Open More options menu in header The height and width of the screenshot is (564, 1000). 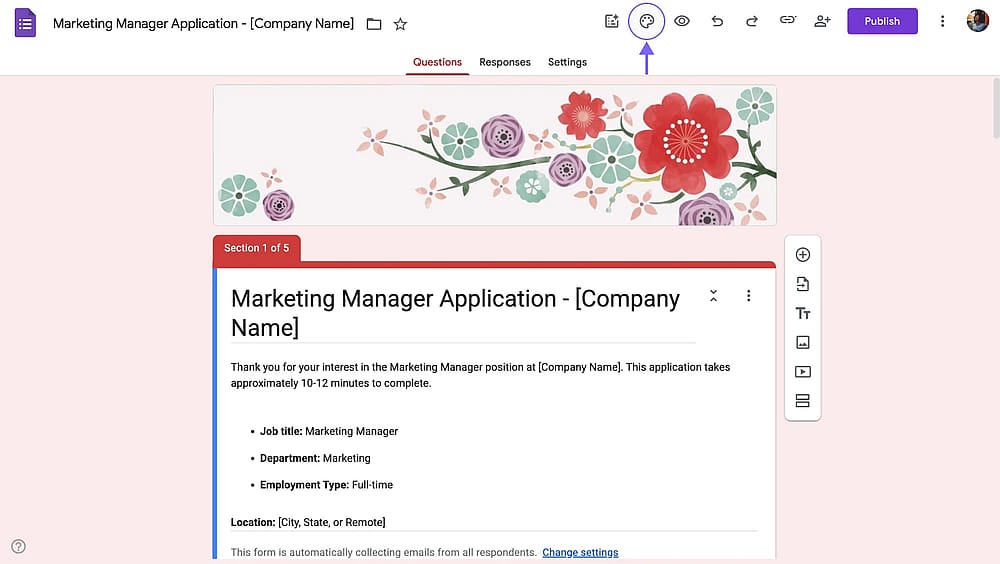(942, 21)
